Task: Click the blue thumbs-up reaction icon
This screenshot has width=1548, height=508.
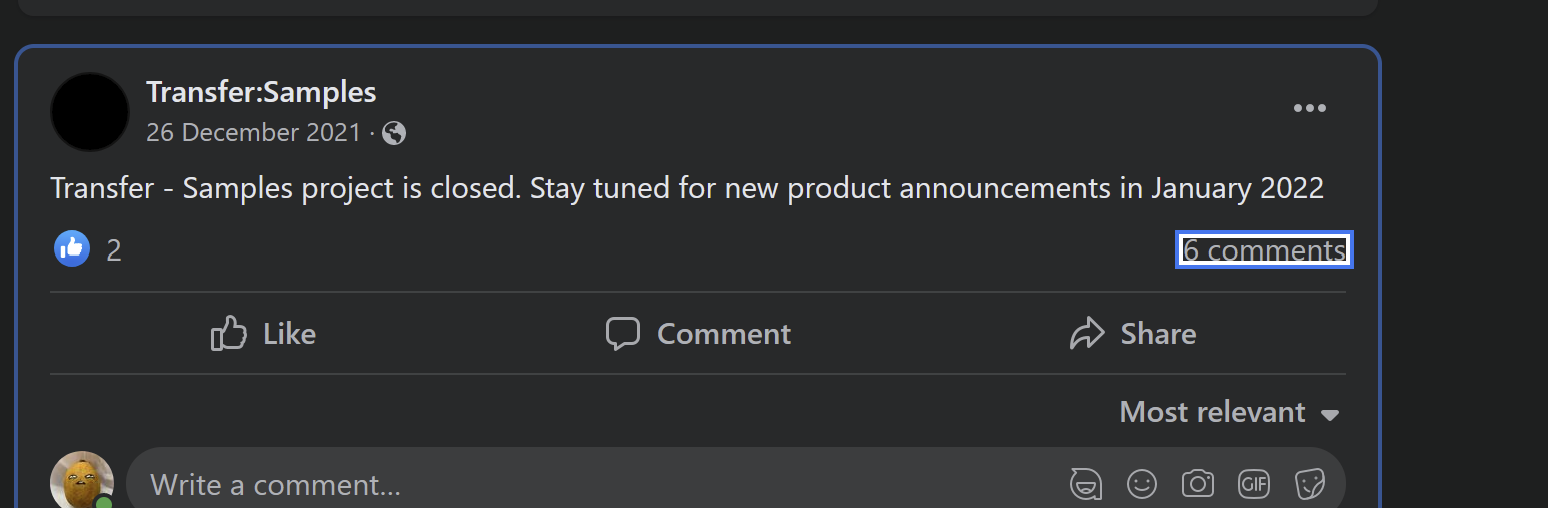Action: 72,249
